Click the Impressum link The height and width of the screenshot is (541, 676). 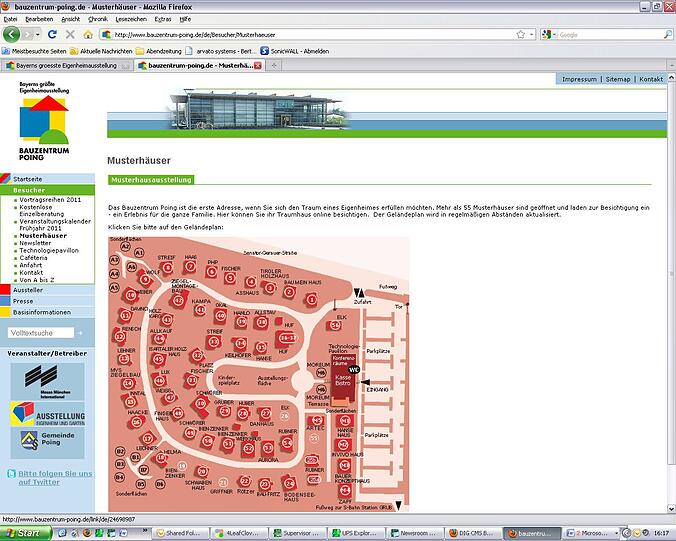point(579,79)
